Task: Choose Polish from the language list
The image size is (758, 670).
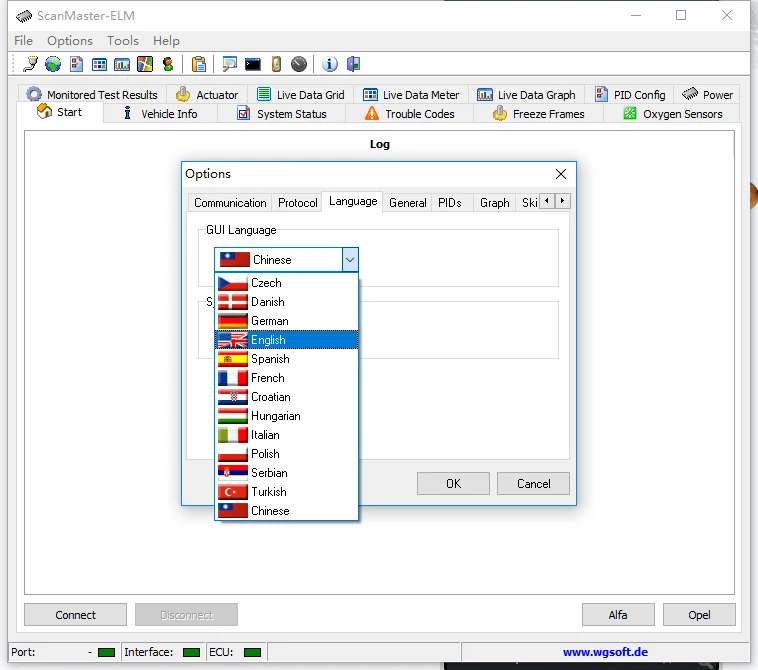Action: point(286,454)
